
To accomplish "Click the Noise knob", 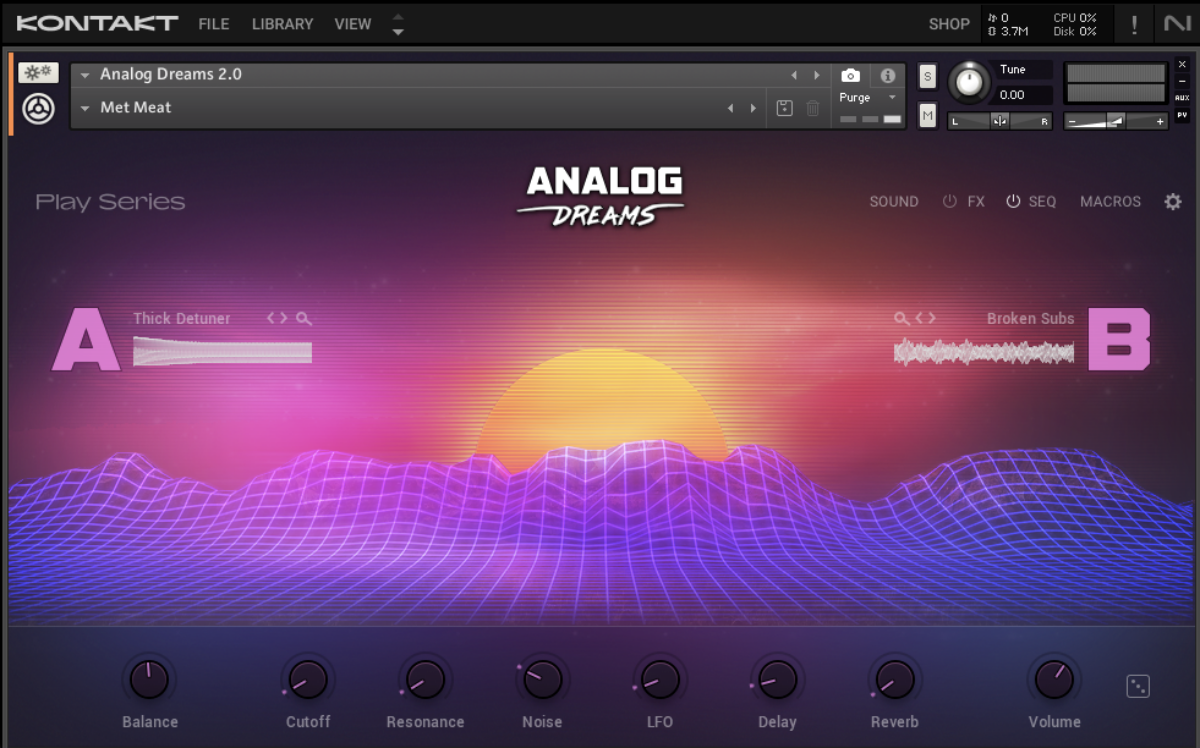I will (542, 680).
